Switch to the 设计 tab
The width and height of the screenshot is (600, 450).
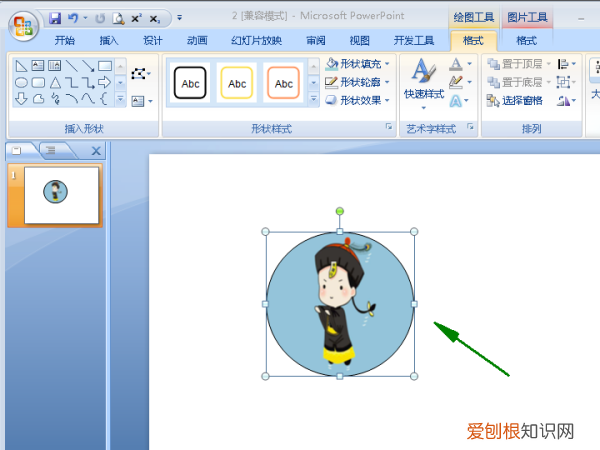[153, 40]
